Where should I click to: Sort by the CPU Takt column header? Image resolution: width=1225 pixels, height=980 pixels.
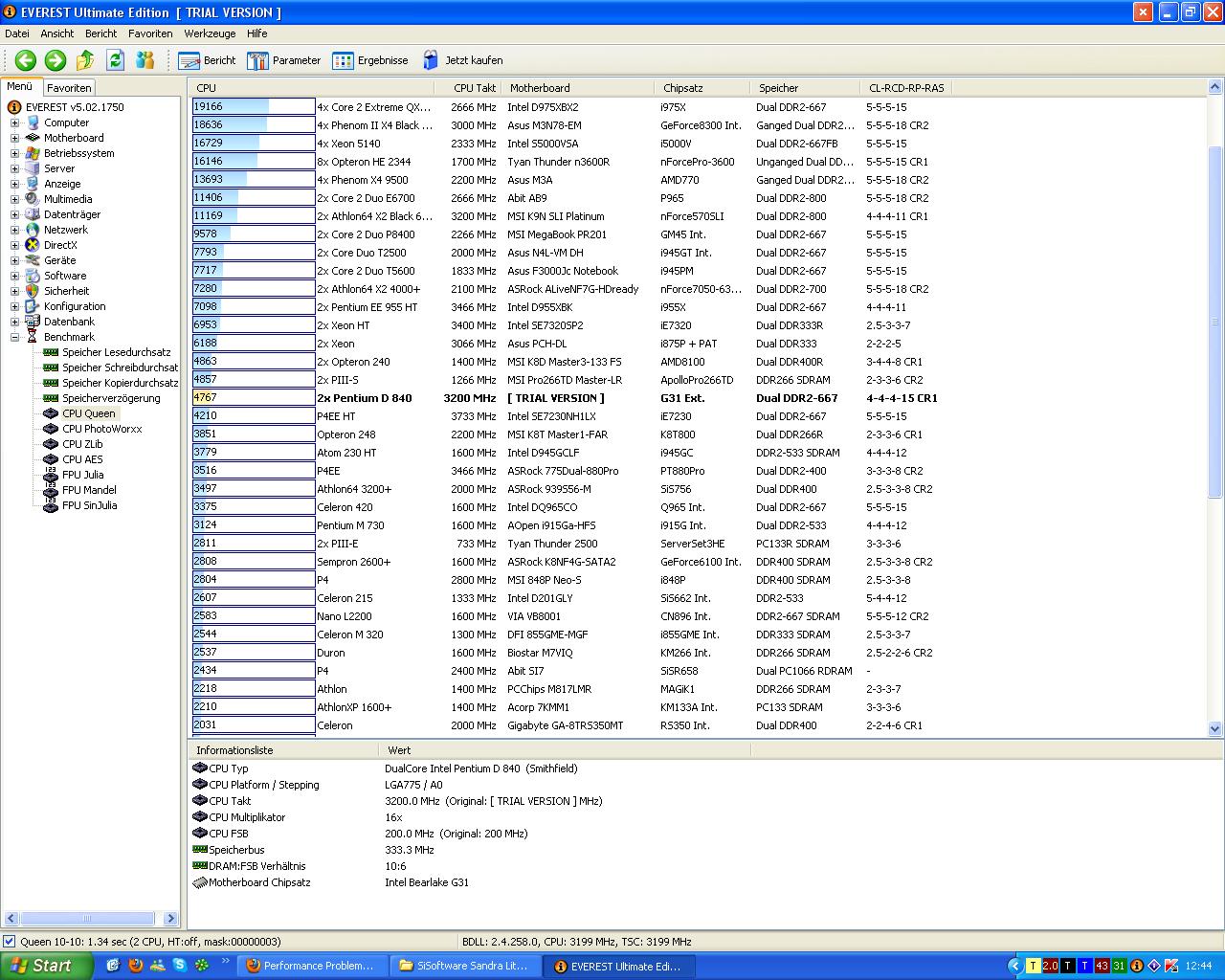(467, 88)
